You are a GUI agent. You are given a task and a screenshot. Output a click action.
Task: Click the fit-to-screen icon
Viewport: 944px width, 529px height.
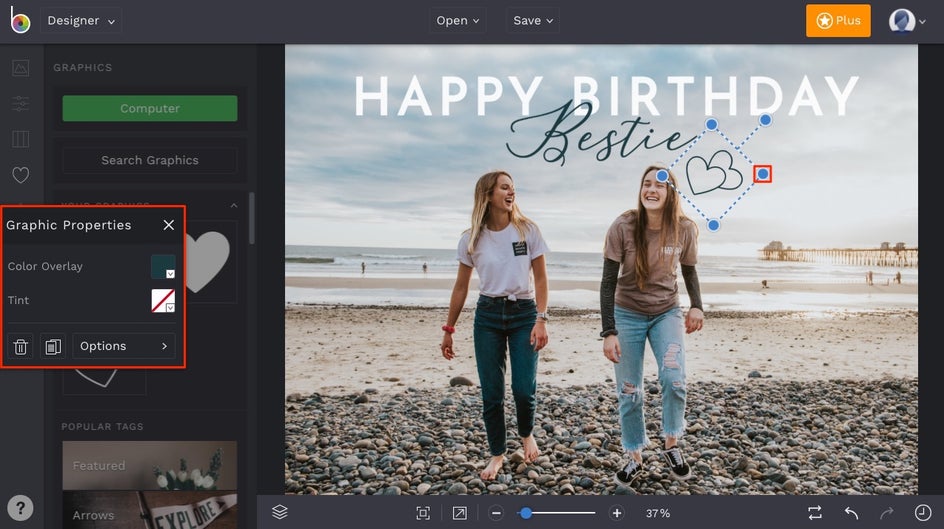(423, 513)
